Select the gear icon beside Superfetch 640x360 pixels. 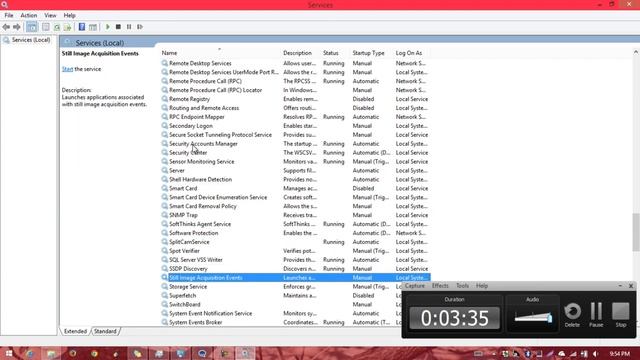(x=164, y=296)
